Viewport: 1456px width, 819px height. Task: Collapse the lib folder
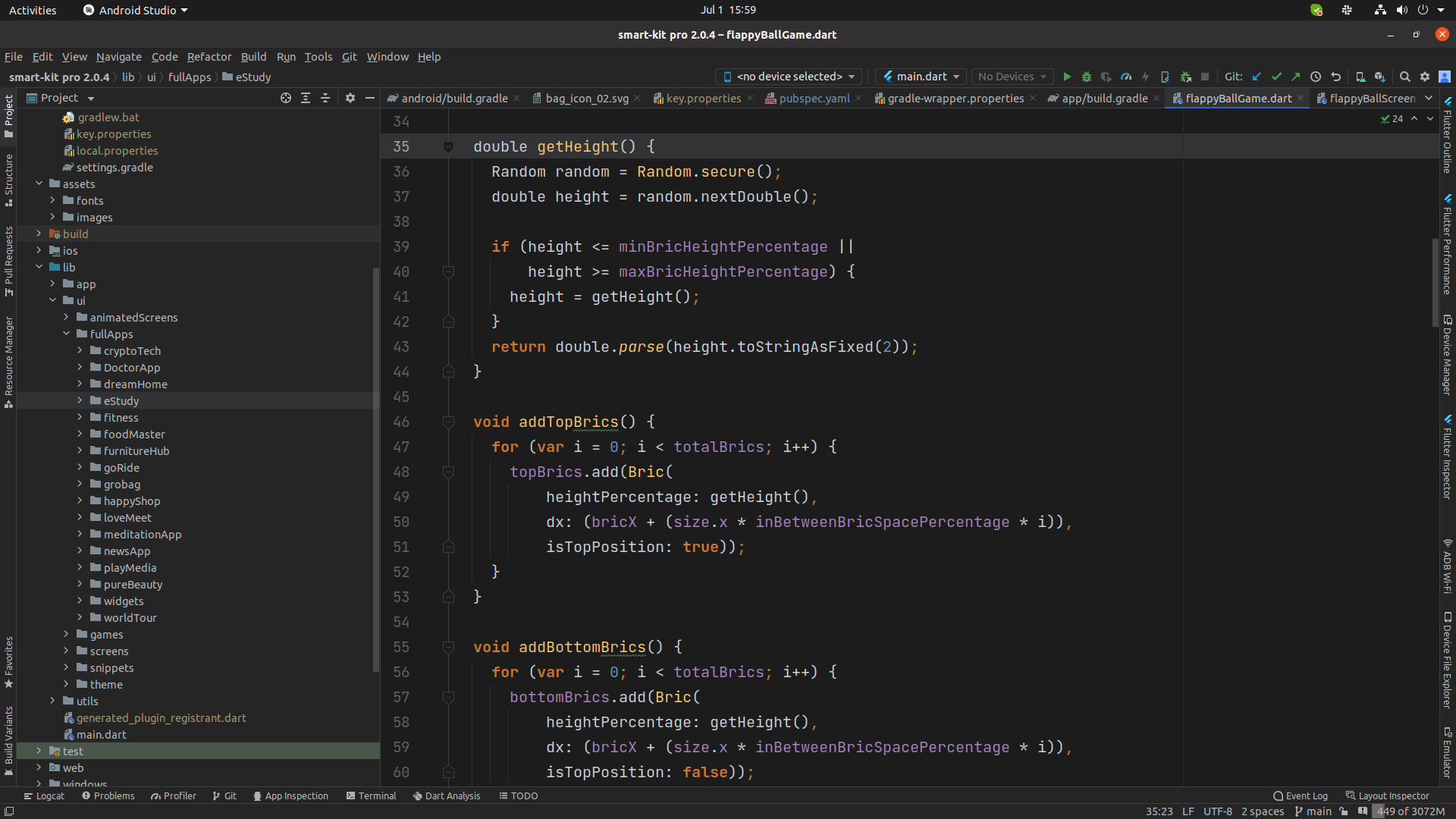point(39,267)
